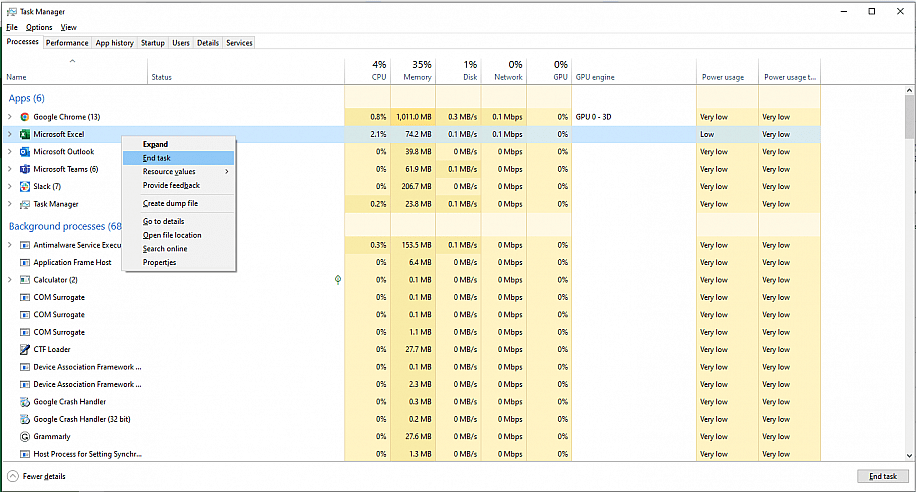Click the Microsoft Teams icon
The width and height of the screenshot is (916, 492).
coord(25,169)
